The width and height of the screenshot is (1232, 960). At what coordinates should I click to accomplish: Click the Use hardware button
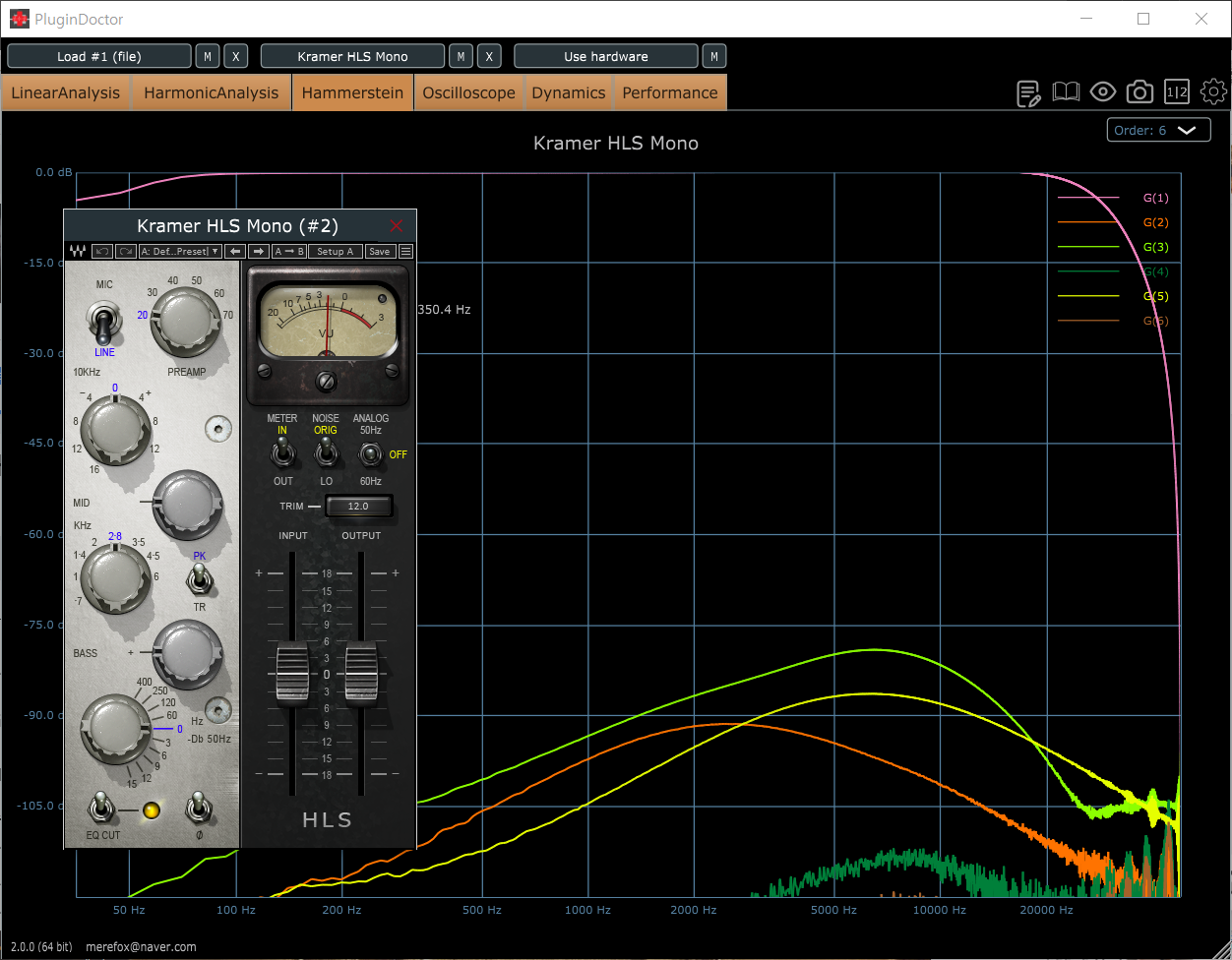pos(606,56)
